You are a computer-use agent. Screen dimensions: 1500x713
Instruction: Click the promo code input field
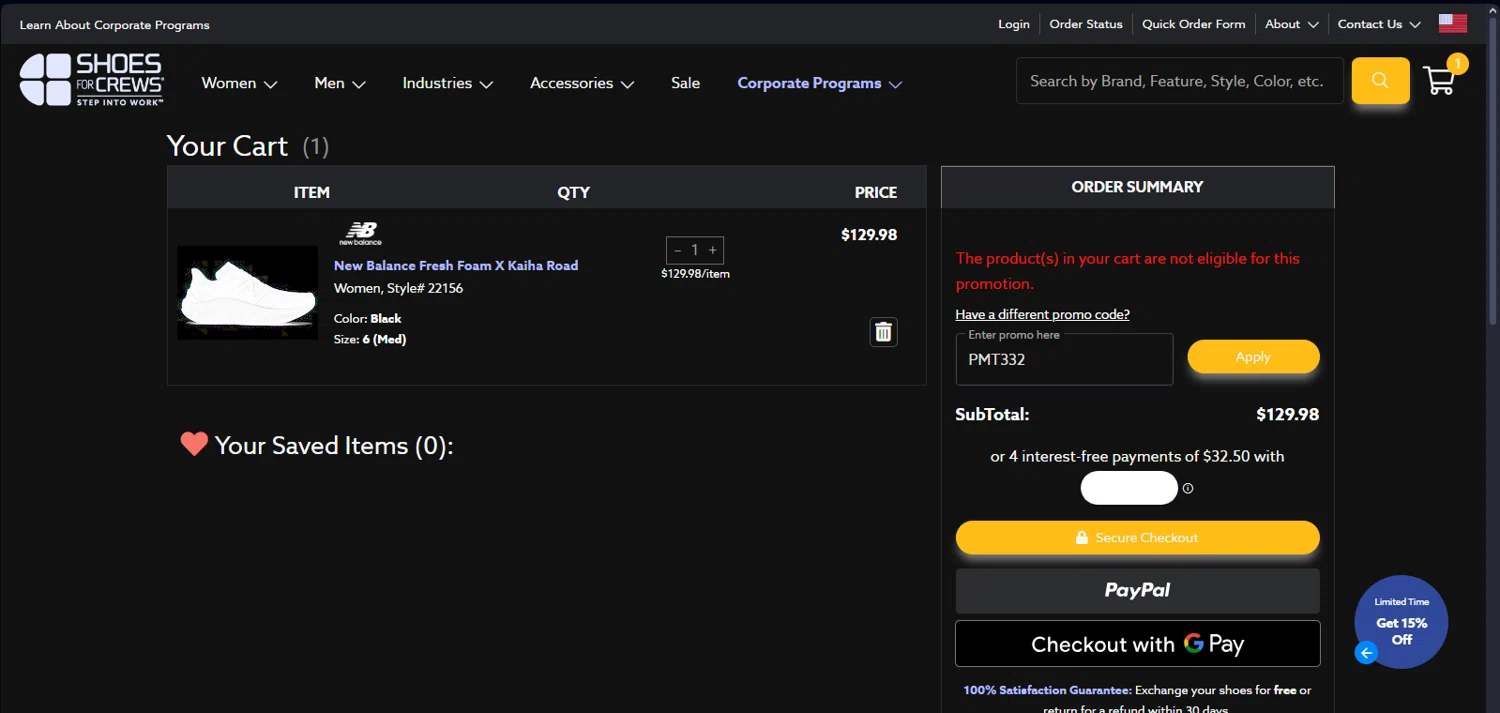point(1064,359)
